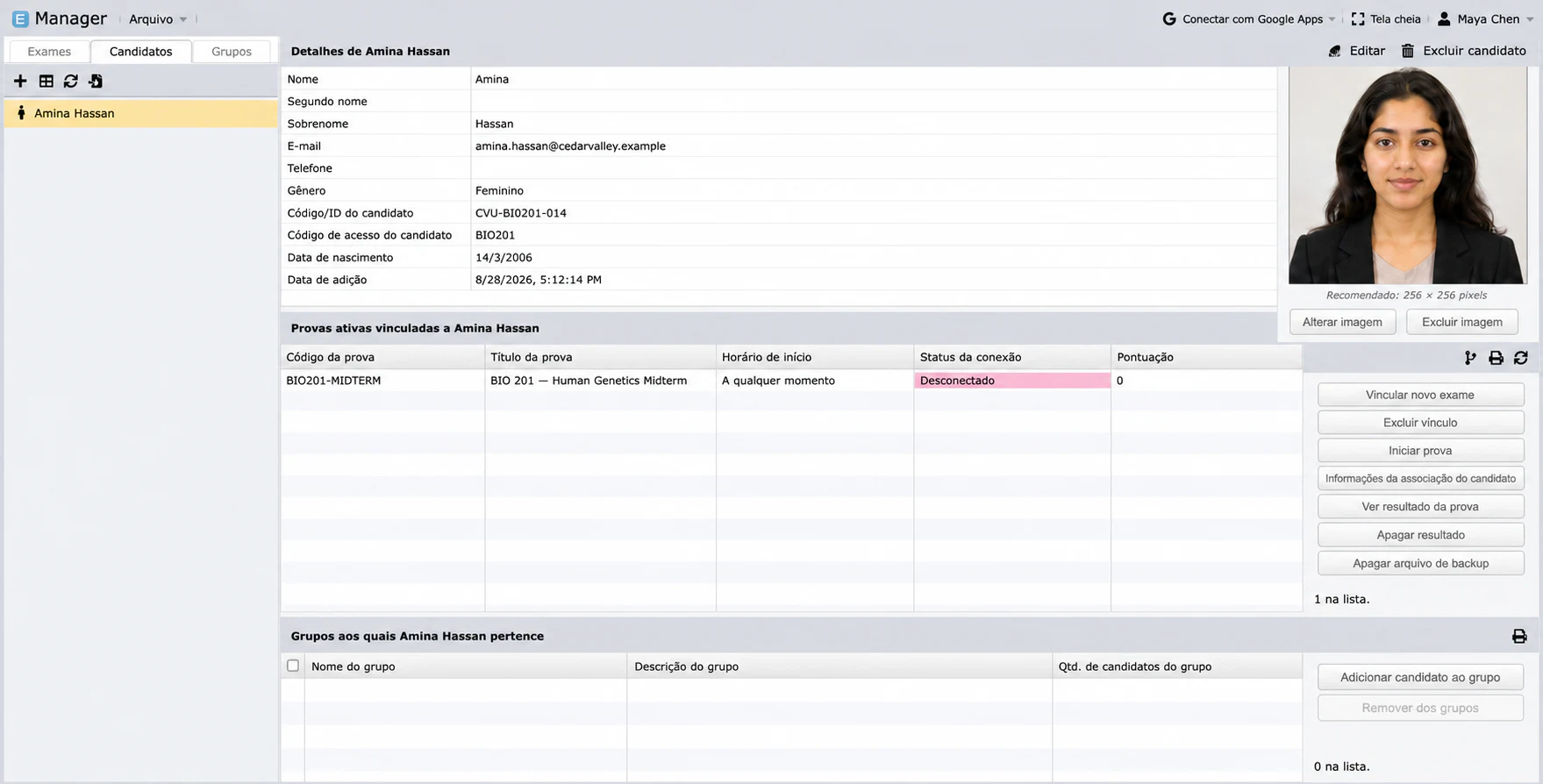
Task: Expand the Conectar com Google Apps dropdown arrow
Action: point(1332,19)
